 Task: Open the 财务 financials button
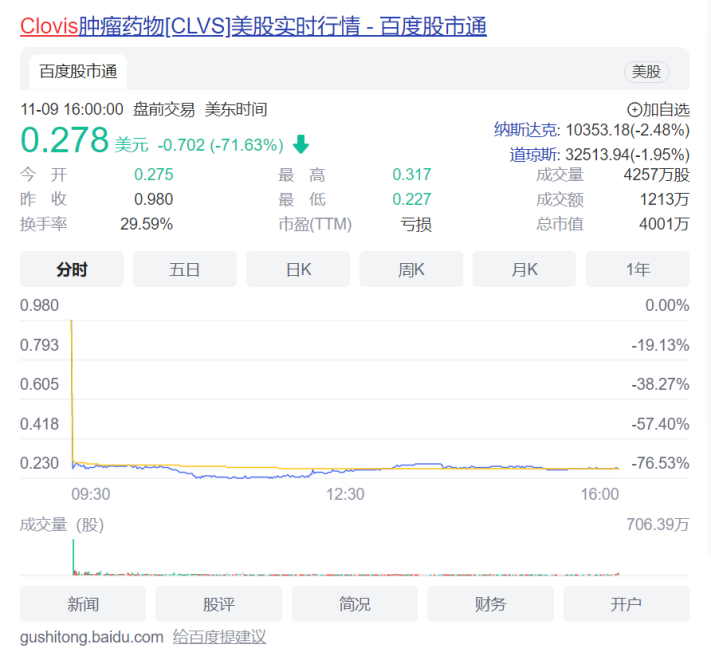pos(490,604)
